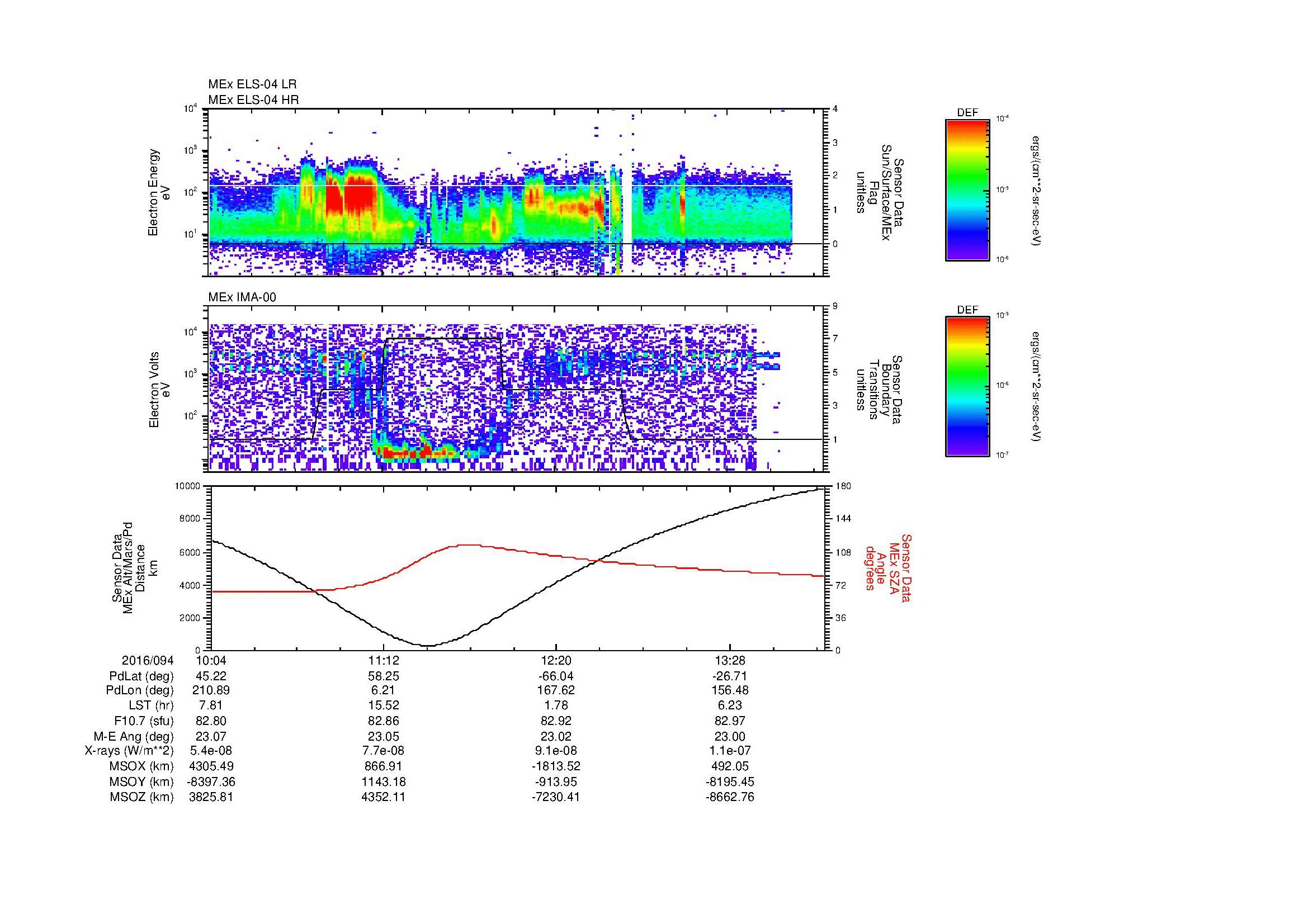Image resolution: width=1308 pixels, height=924 pixels.
Task: Click the 10000 km altitude tick label
Action: pos(188,486)
